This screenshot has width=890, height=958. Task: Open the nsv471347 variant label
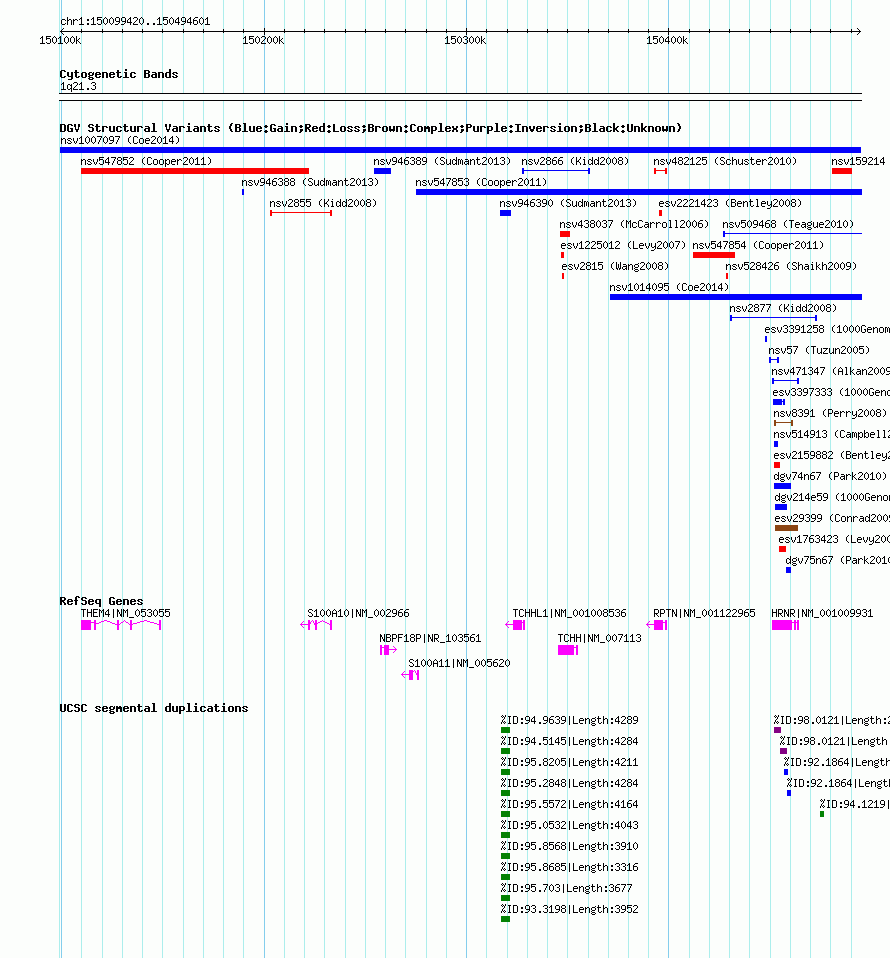point(830,371)
